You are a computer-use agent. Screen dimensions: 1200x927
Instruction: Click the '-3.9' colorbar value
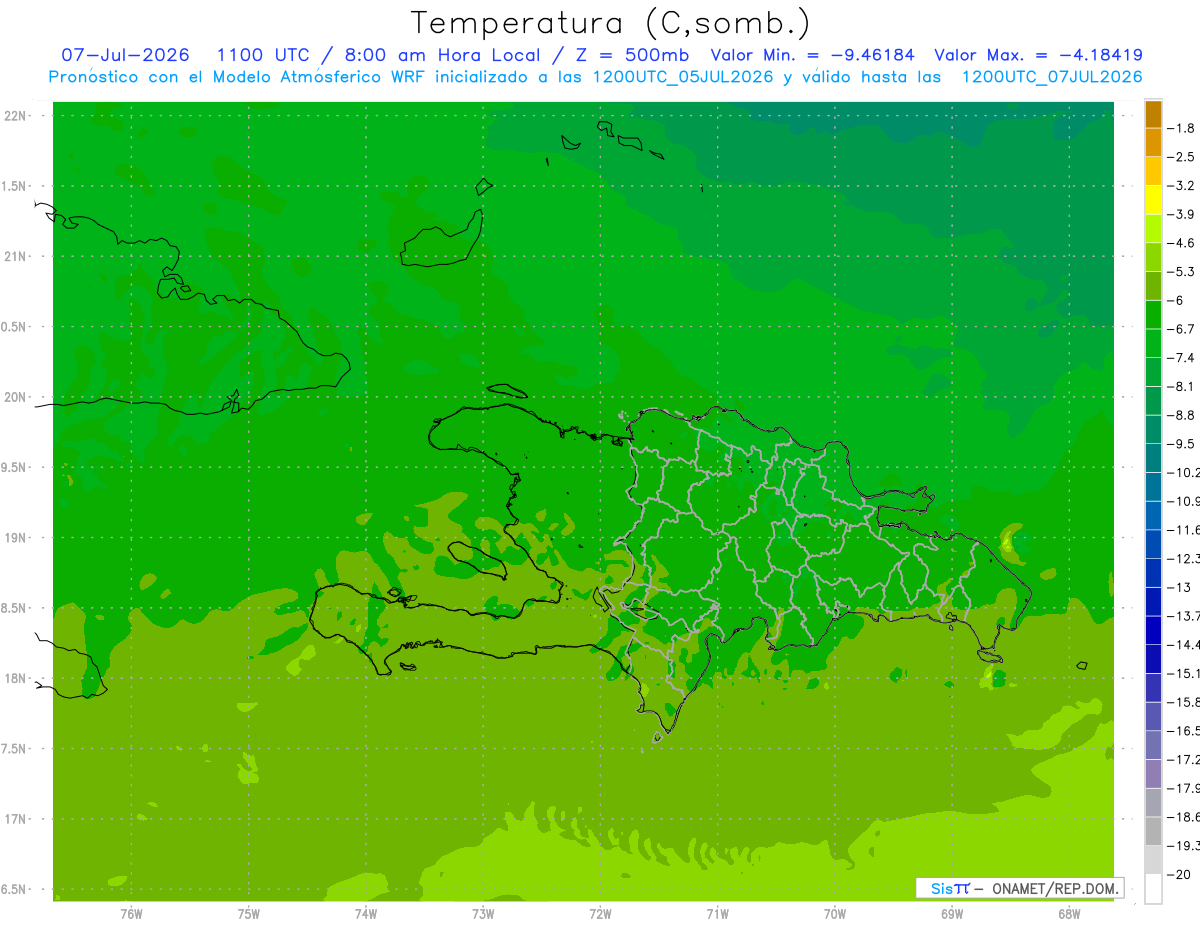click(1182, 214)
